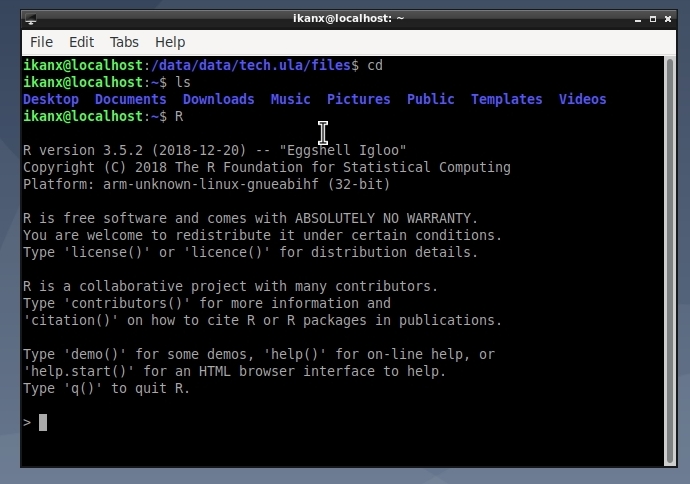Maximize the terminal window
The height and width of the screenshot is (484, 690).
(x=653, y=19)
